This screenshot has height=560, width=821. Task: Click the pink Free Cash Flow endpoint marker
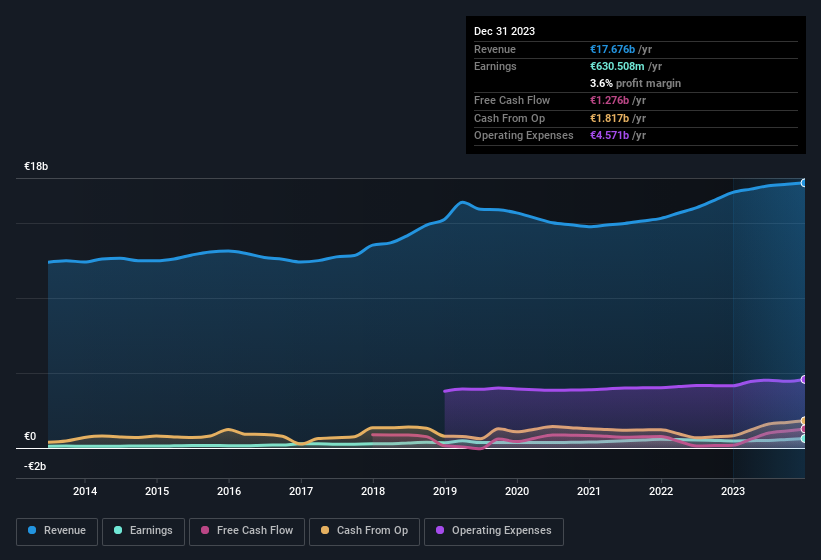[x=803, y=429]
